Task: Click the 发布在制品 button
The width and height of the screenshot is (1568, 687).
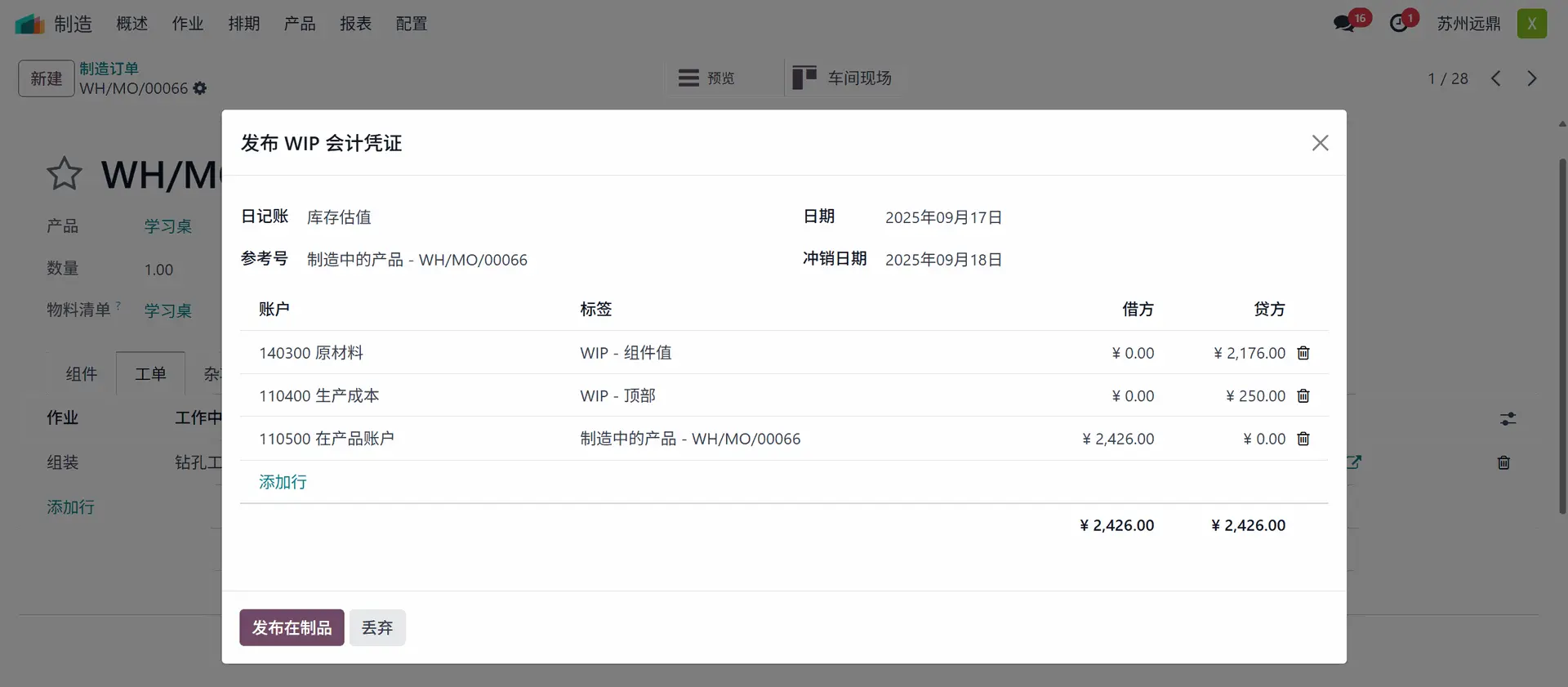Action: [x=292, y=627]
